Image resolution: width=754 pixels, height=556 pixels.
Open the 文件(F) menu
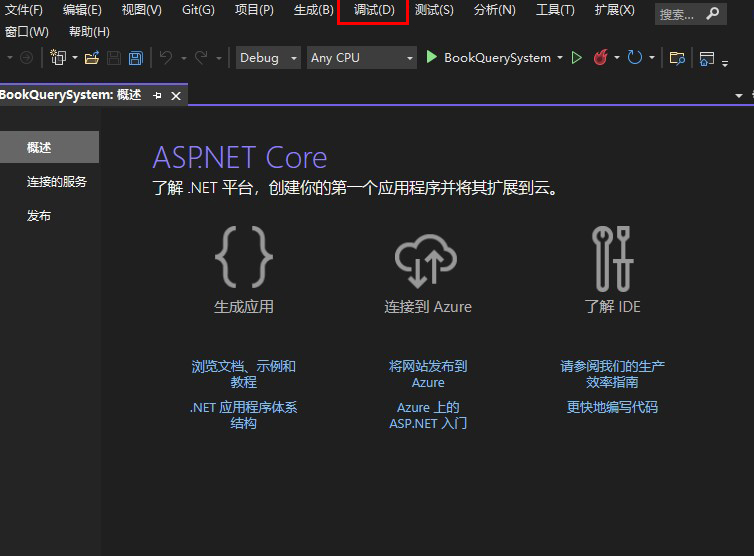click(x=24, y=10)
